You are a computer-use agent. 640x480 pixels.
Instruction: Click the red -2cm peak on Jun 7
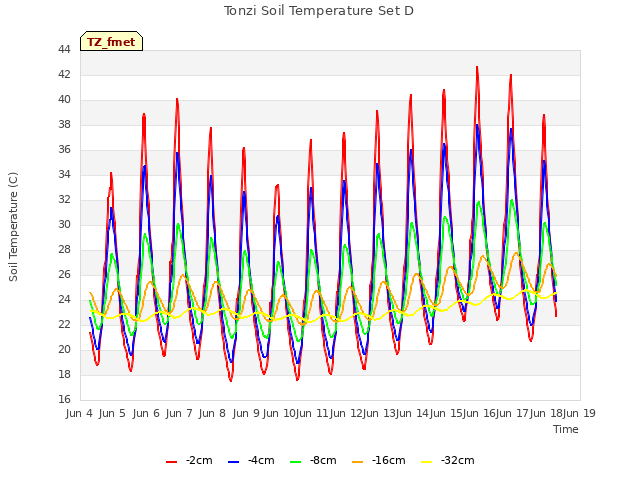point(177,99)
